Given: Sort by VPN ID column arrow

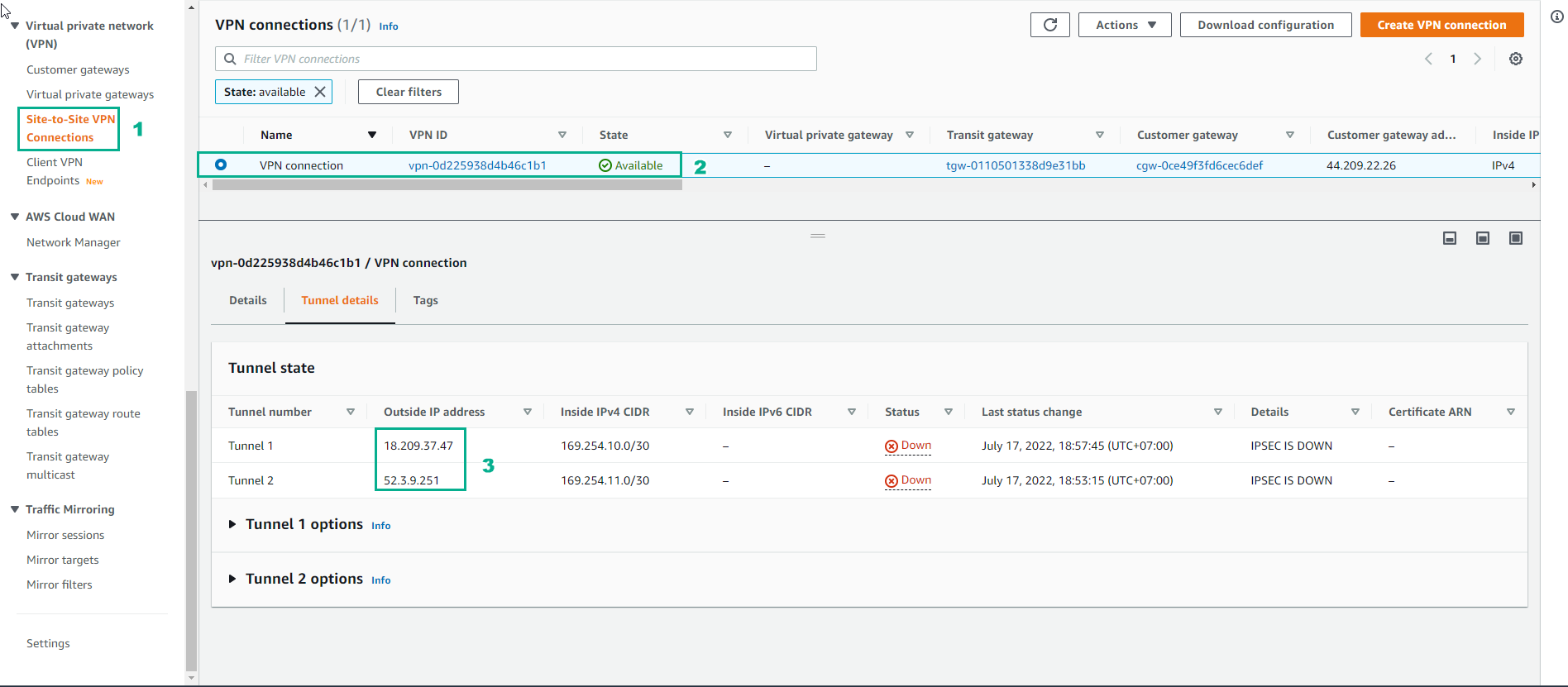Looking at the screenshot, I should (562, 135).
